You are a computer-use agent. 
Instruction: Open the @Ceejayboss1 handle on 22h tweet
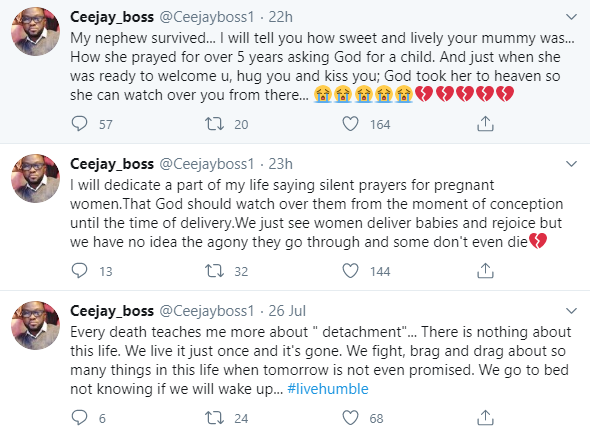[x=207, y=17]
